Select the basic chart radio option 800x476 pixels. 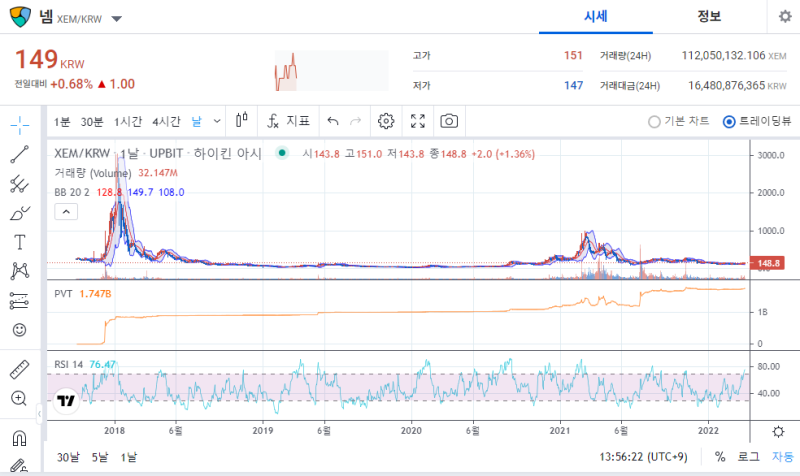point(654,121)
